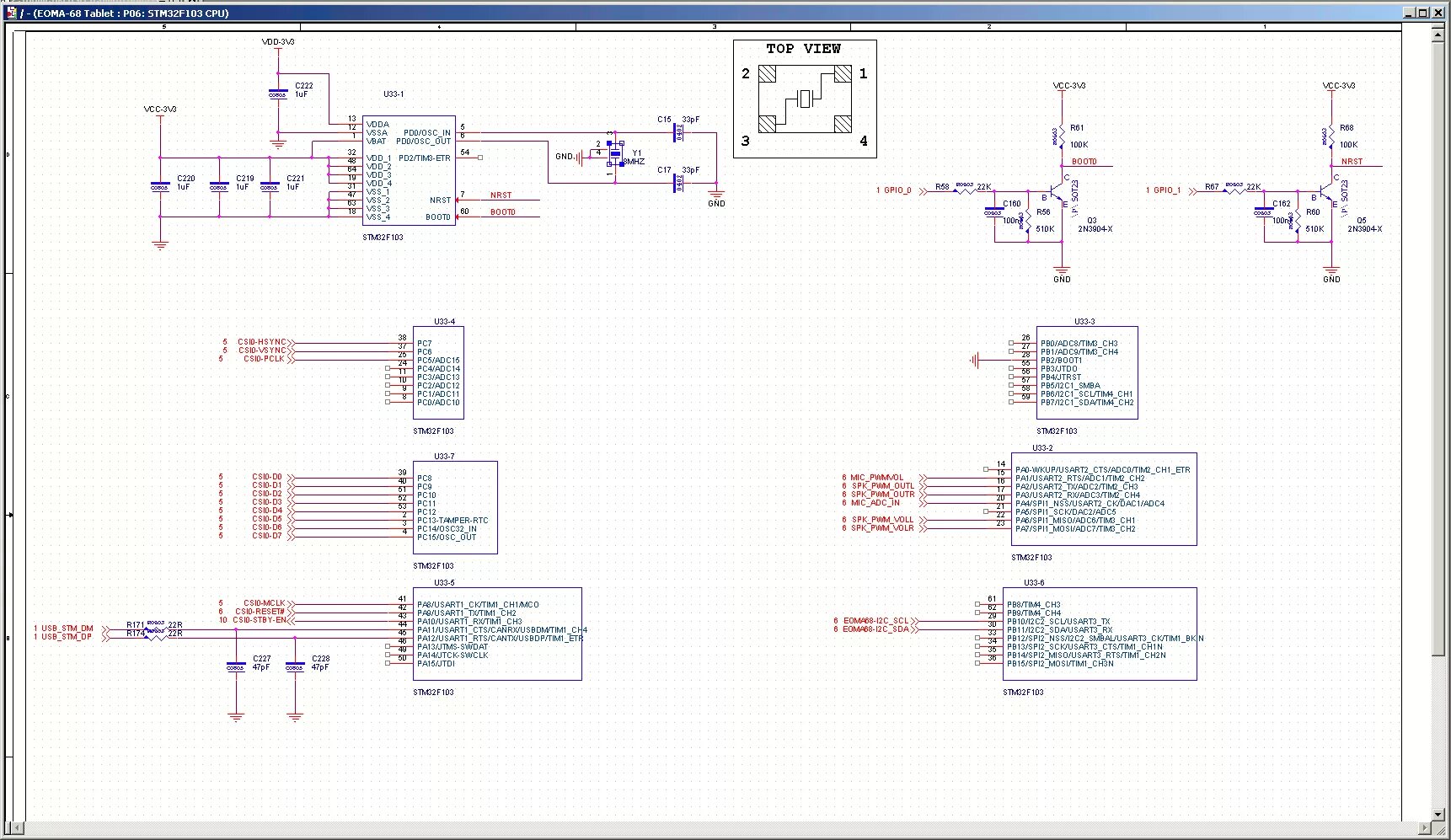Click the document icon in the title bar
This screenshot has width=1451, height=840.
11,13
